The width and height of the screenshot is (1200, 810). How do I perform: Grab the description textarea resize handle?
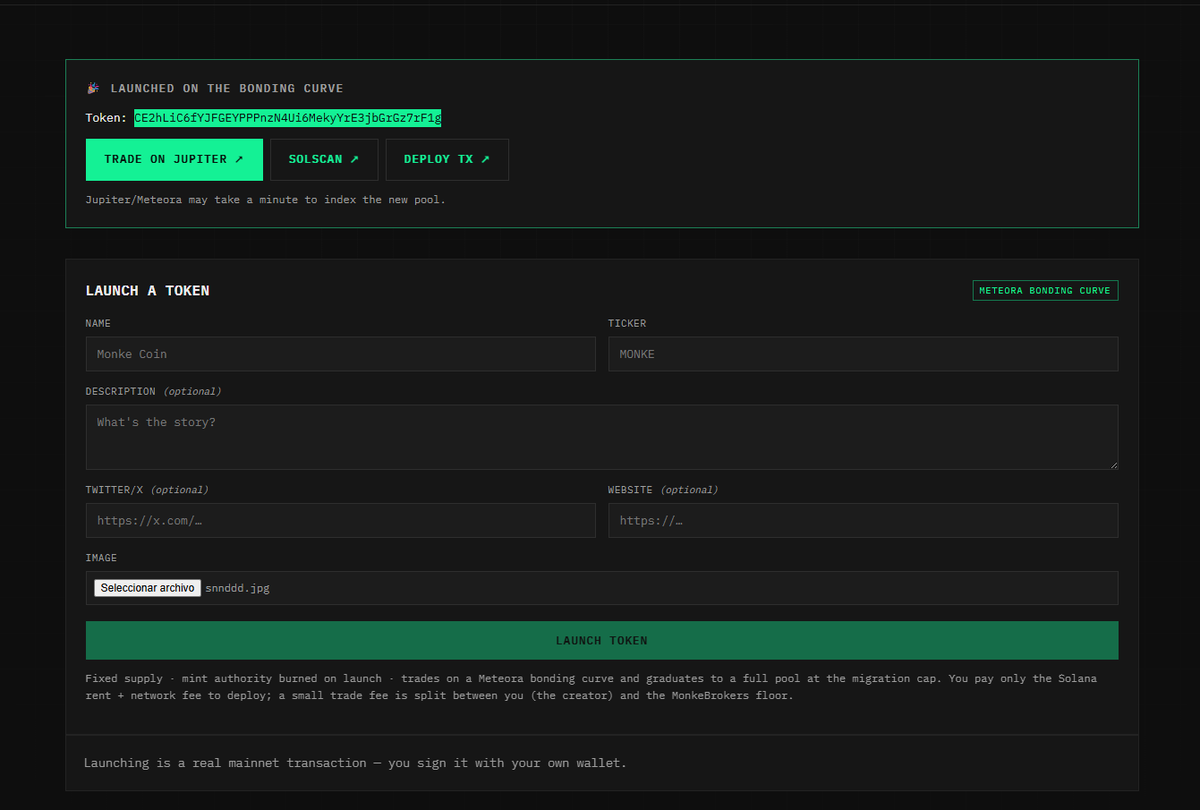(1112, 464)
